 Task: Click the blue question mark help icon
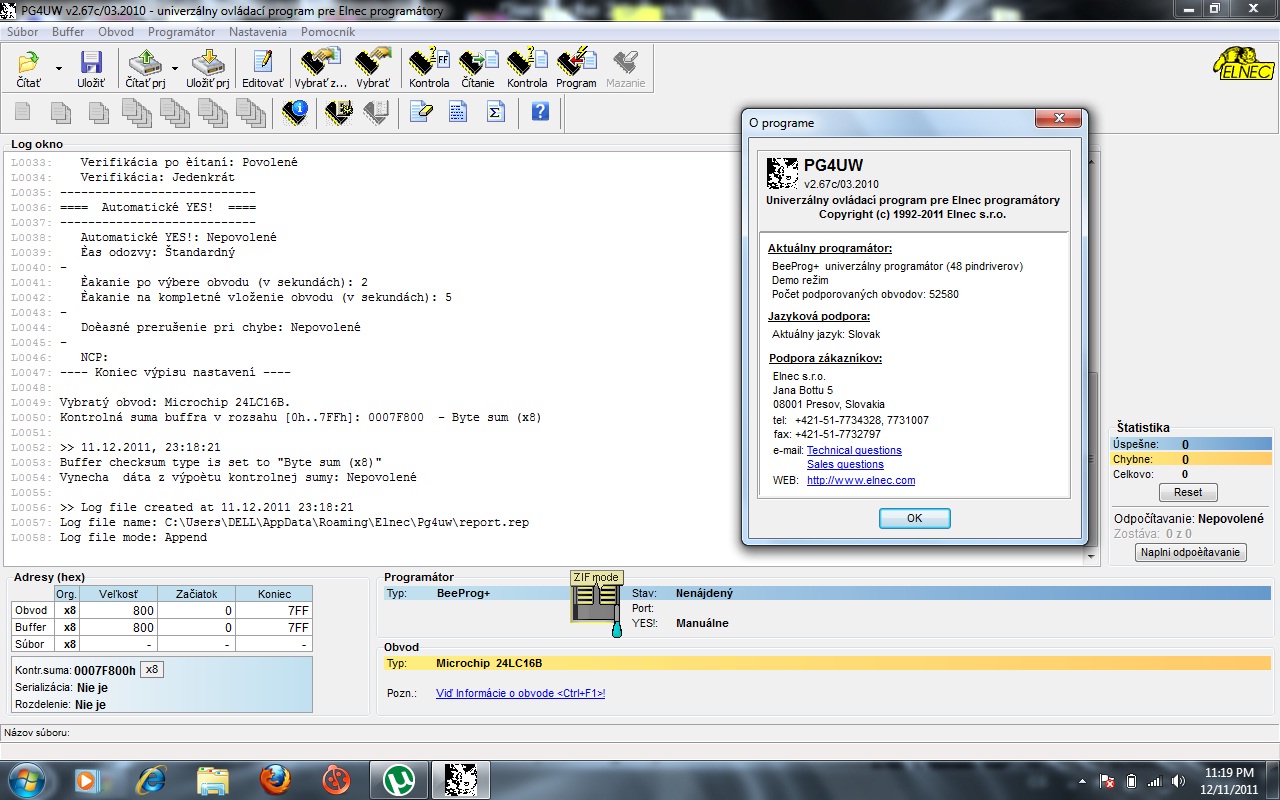(540, 112)
